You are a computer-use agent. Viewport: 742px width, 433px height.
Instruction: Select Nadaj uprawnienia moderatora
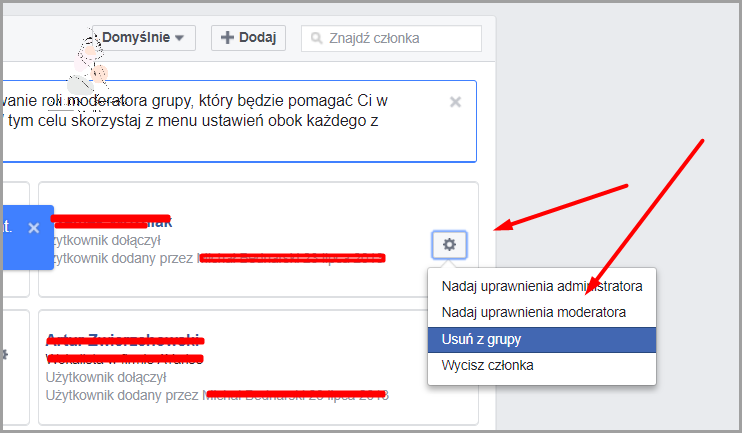click(x=542, y=312)
